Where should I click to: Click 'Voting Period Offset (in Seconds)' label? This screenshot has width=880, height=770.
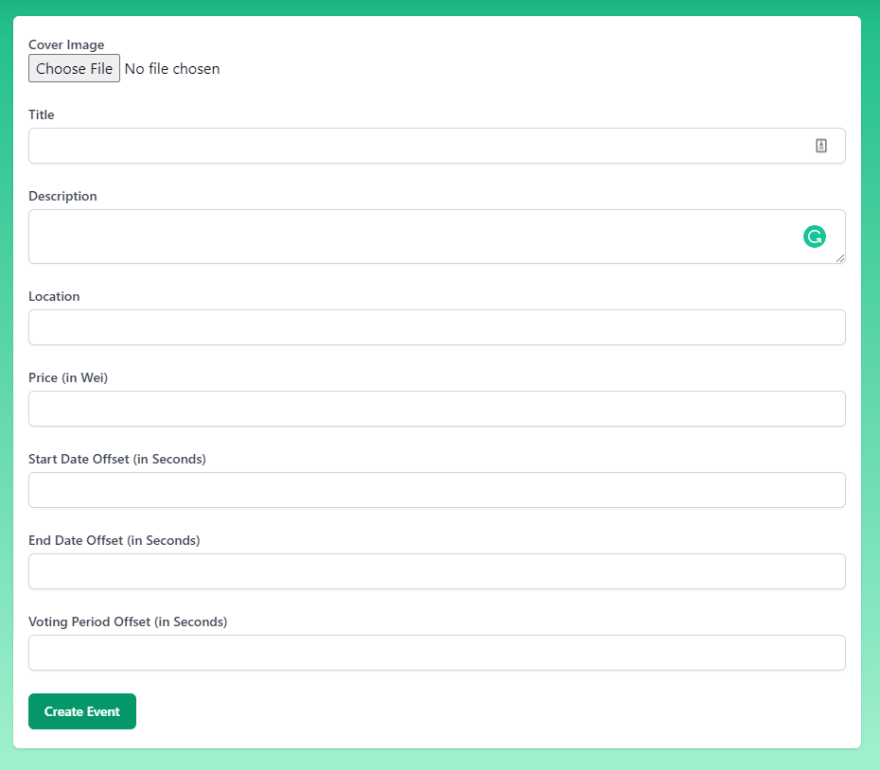point(128,622)
